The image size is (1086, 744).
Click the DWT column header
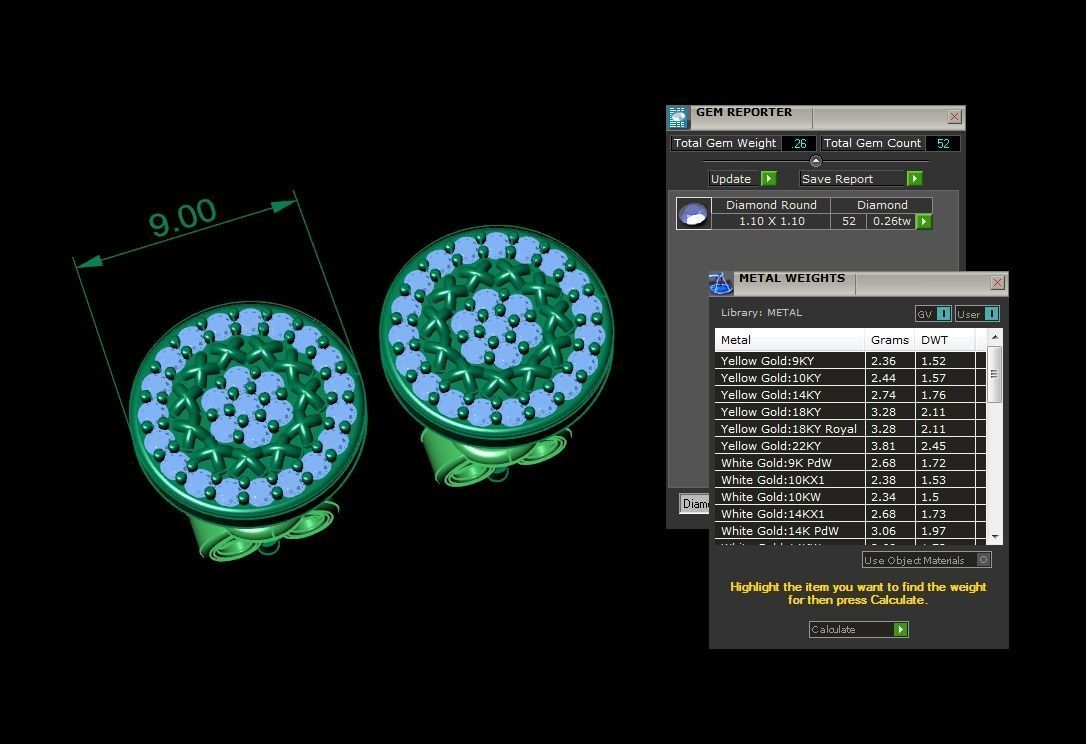(945, 340)
